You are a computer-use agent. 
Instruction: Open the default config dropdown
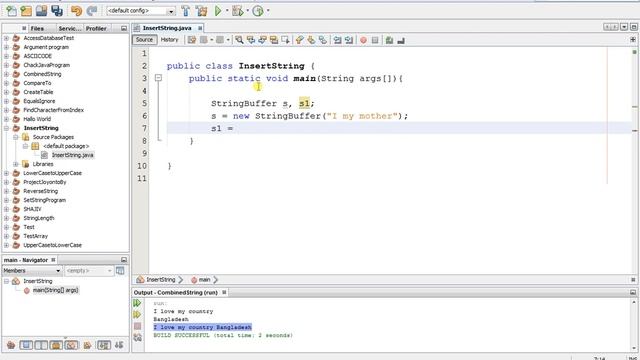point(141,11)
